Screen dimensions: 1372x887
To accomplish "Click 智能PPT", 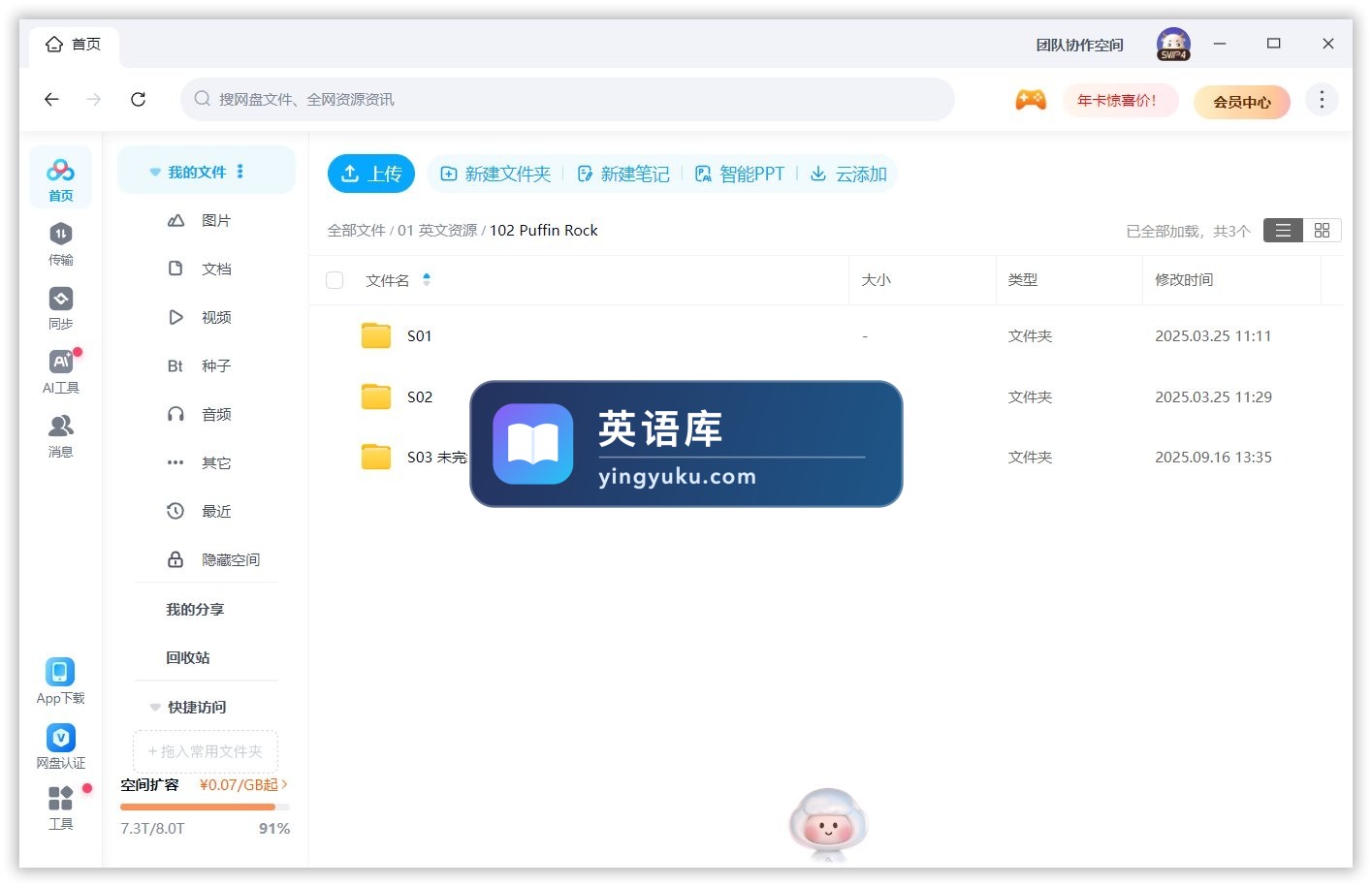I will (740, 174).
